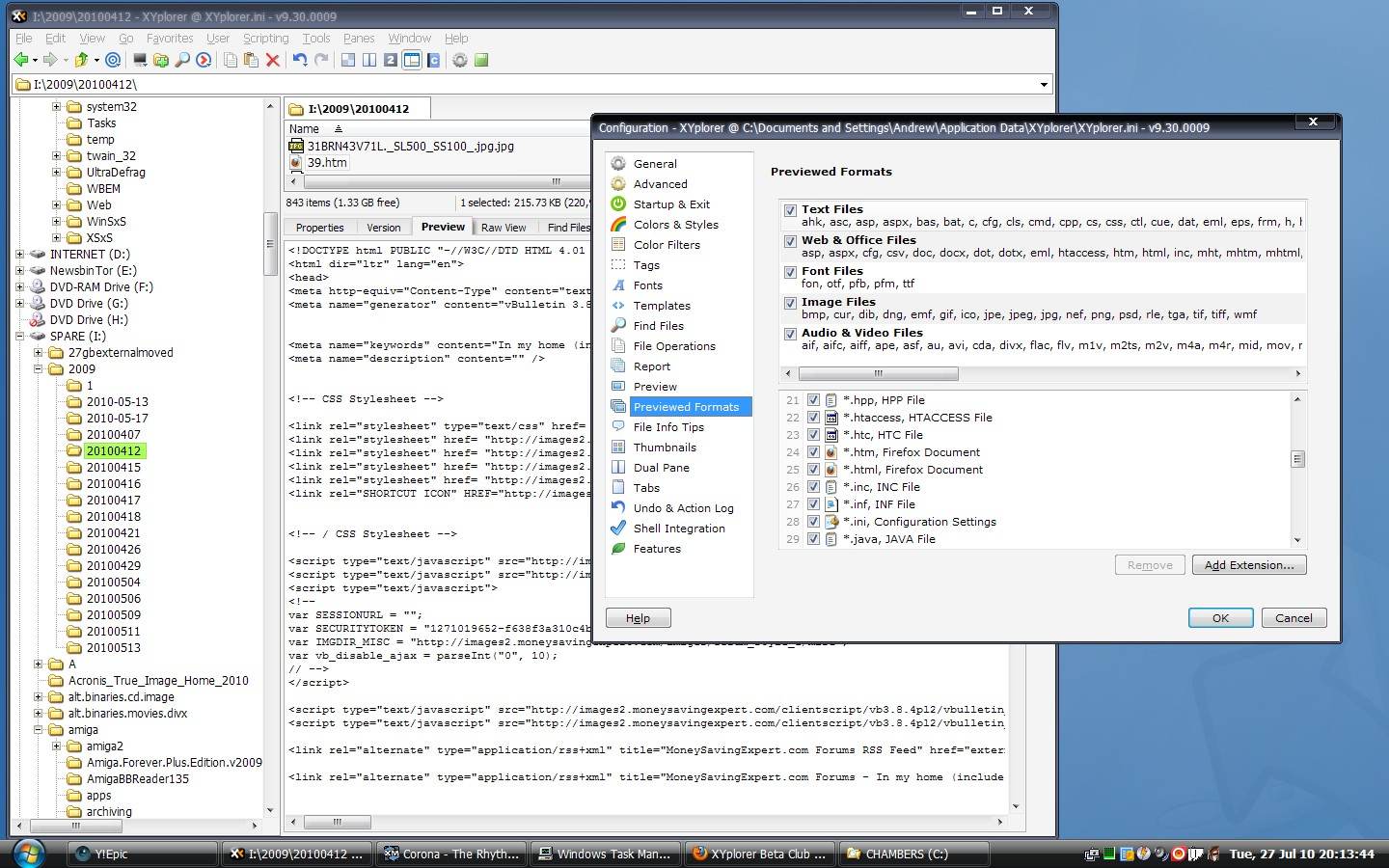This screenshot has width=1389, height=868.
Task: Switch to the Raw View tab
Action: tap(504, 228)
